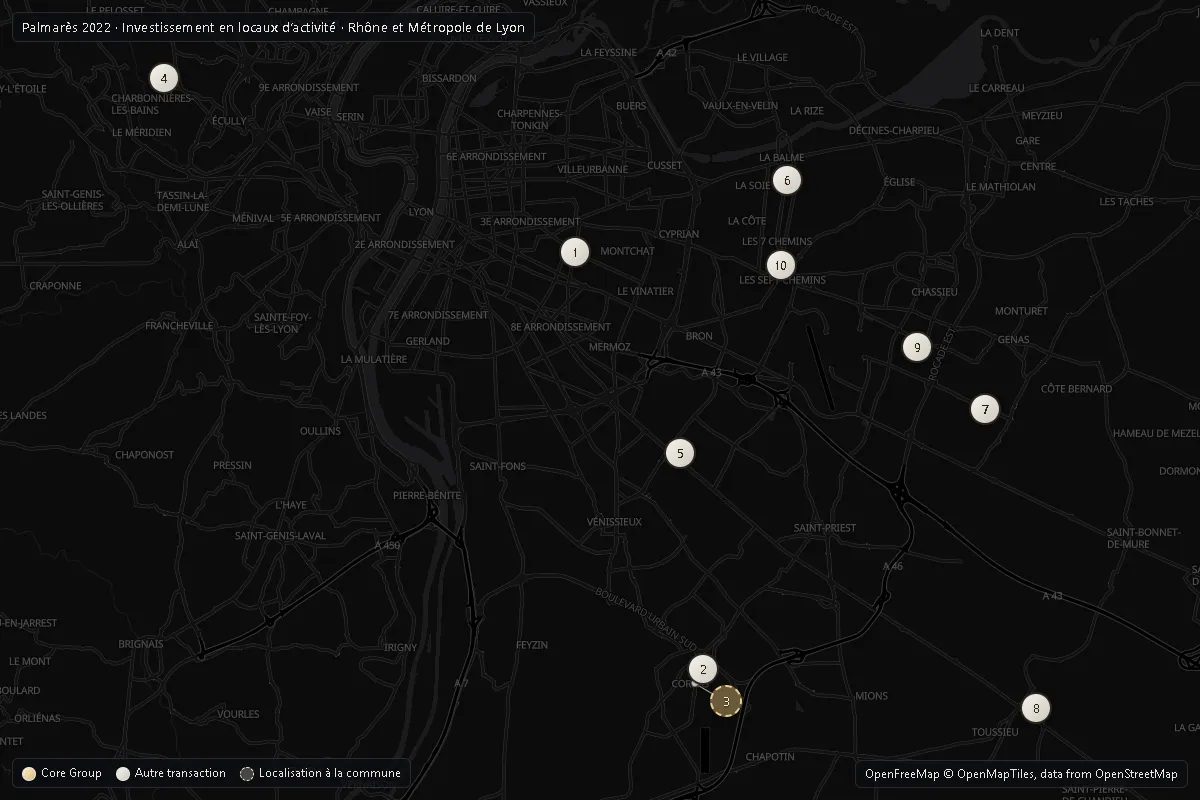Select map marker number 2 near Corbas
The height and width of the screenshot is (800, 1200).
(x=703, y=670)
